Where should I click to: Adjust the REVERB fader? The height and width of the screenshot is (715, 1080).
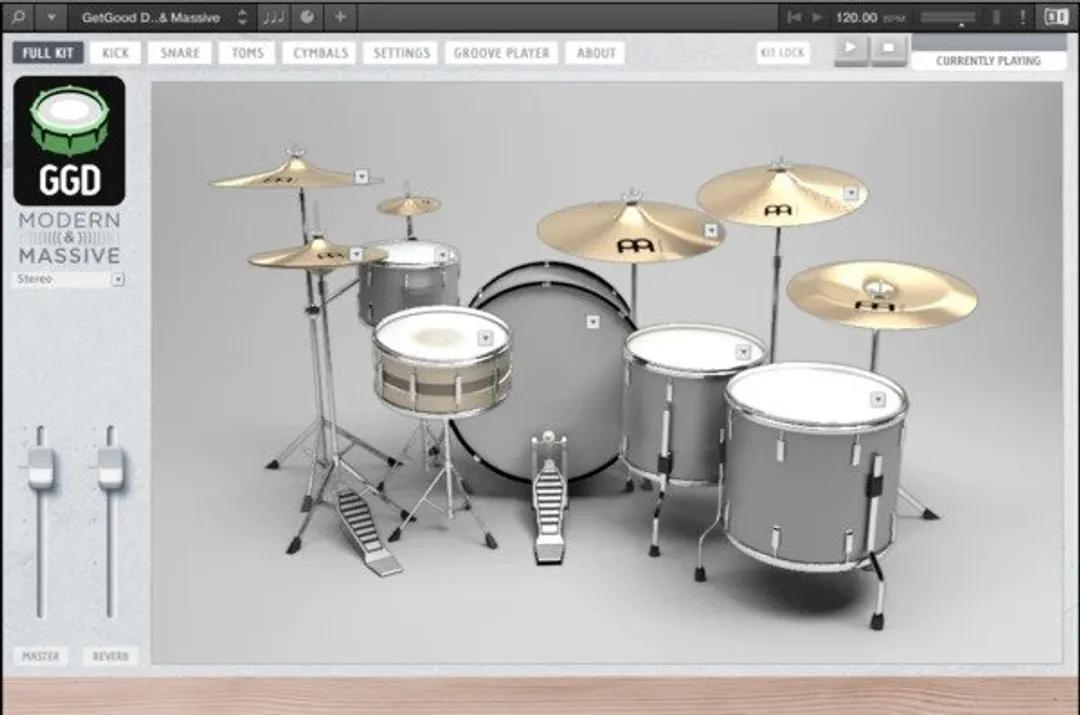[x=110, y=468]
